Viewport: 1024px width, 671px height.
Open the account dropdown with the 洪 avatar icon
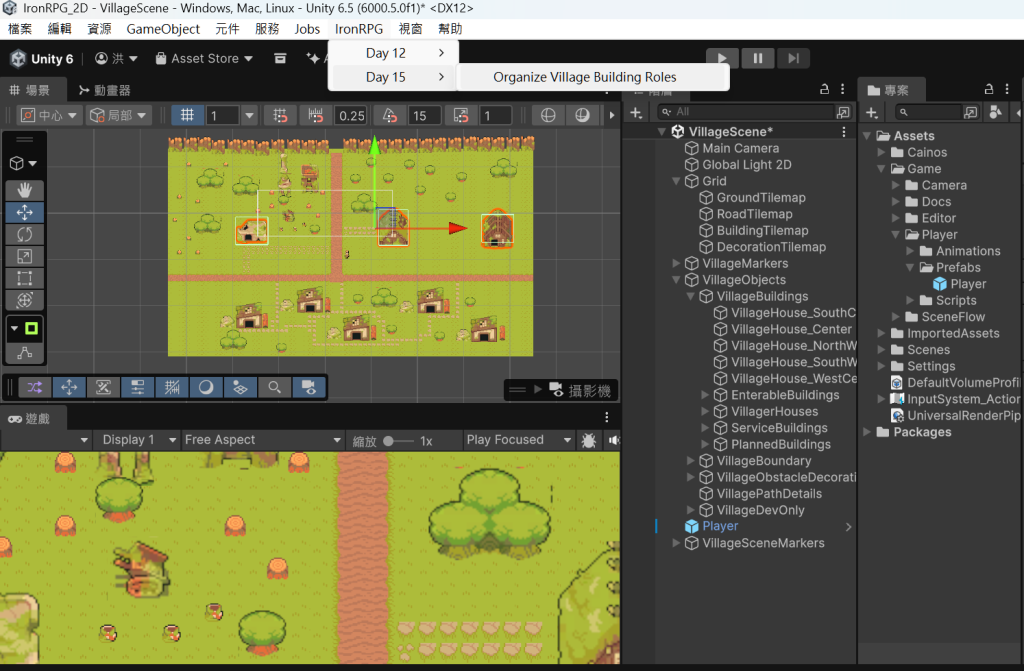[116, 59]
